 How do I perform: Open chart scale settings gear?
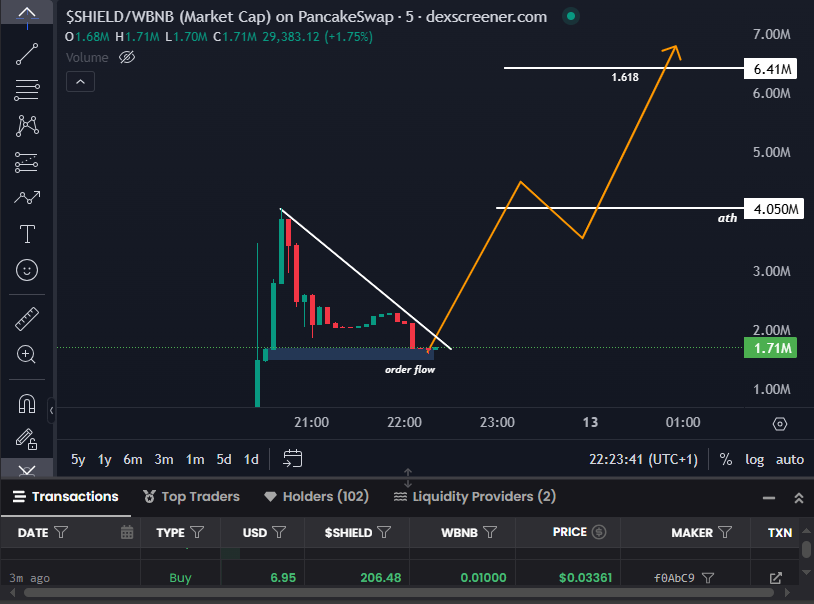pos(779,424)
